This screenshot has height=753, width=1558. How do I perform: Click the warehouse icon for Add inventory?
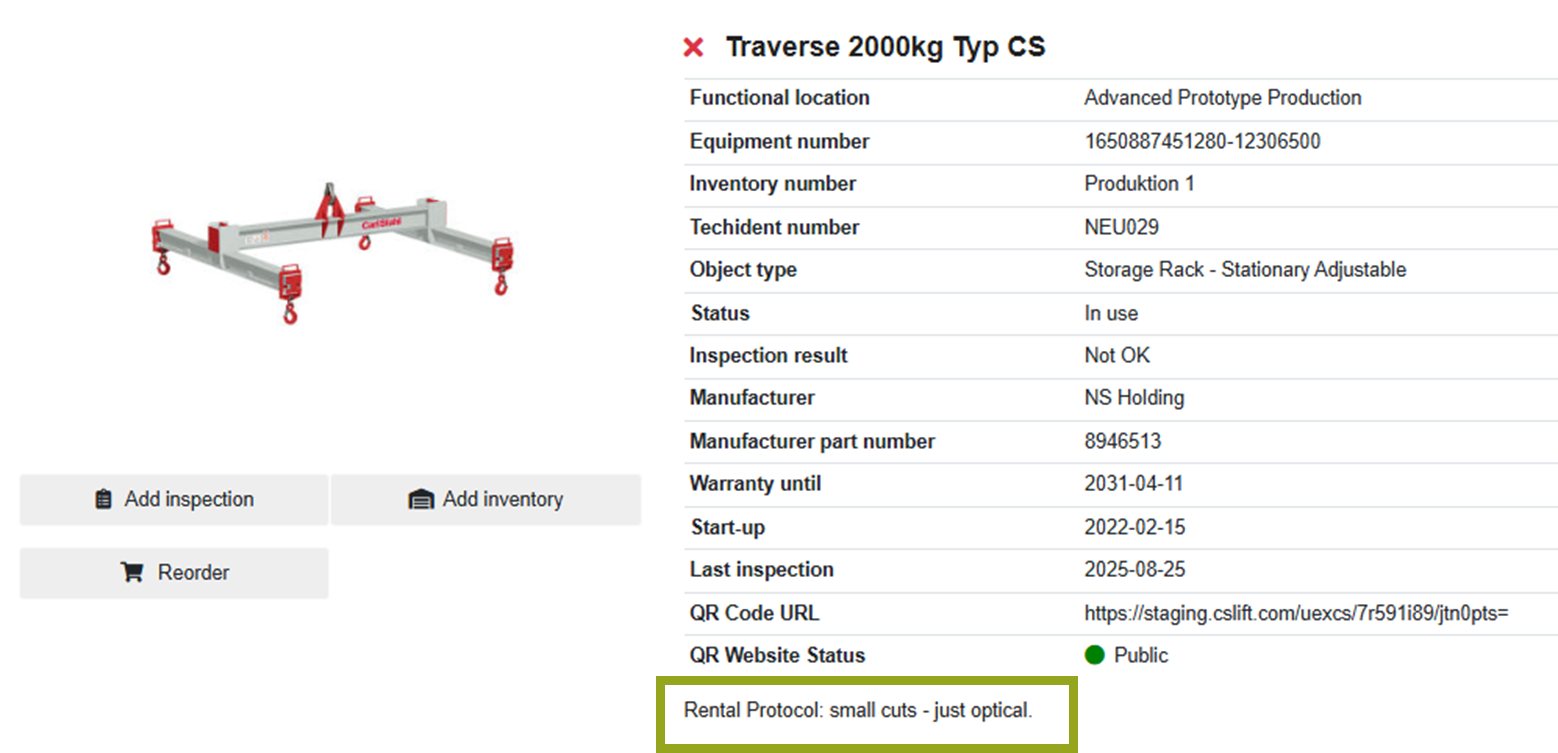point(421,499)
